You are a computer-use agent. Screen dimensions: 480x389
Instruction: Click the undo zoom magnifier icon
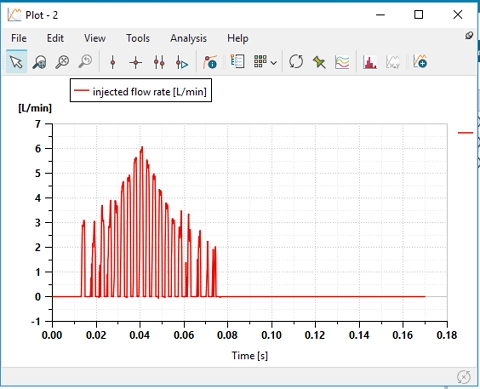click(85, 62)
